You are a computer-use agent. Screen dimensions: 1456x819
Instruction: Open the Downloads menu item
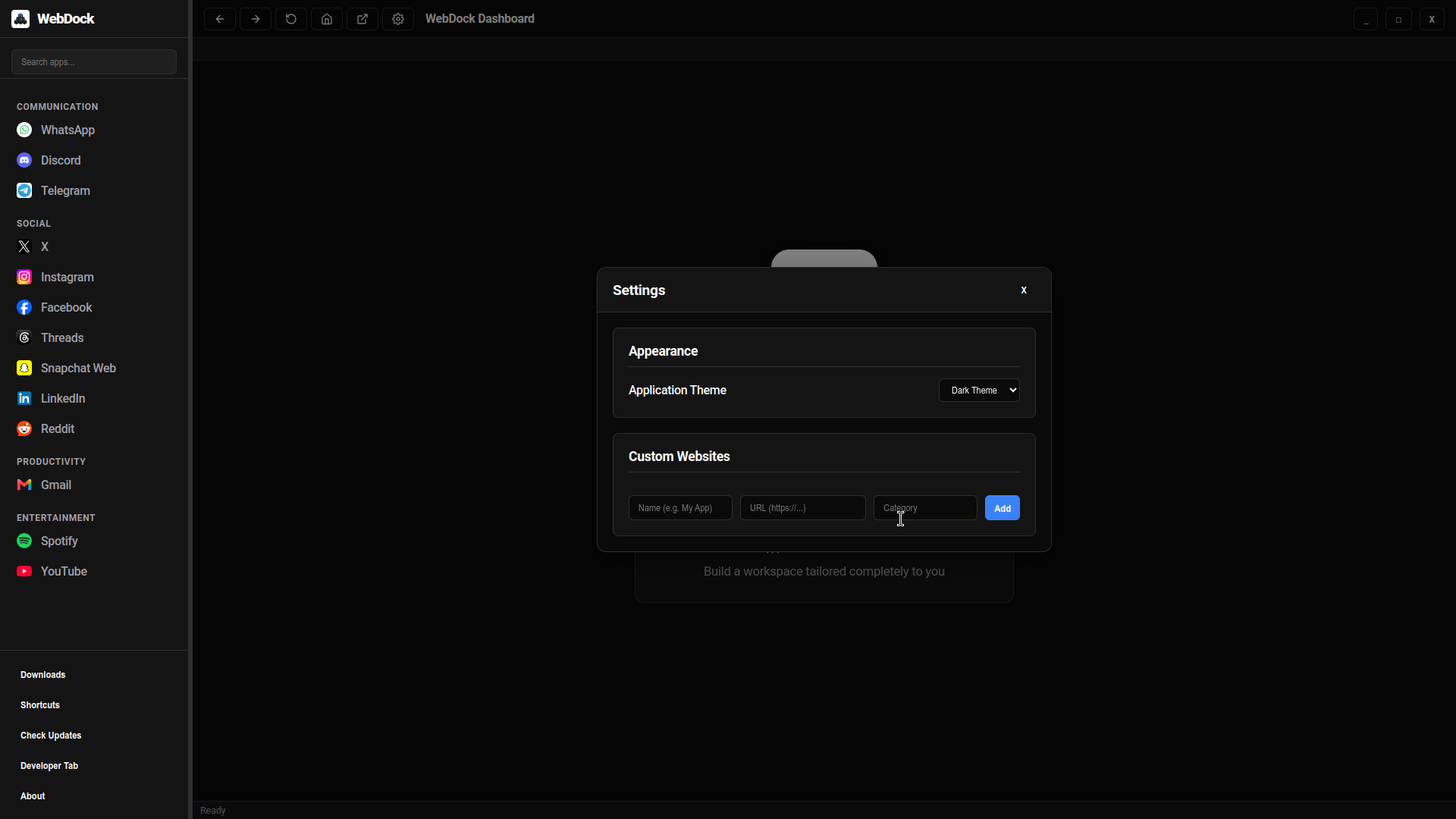(x=94, y=675)
